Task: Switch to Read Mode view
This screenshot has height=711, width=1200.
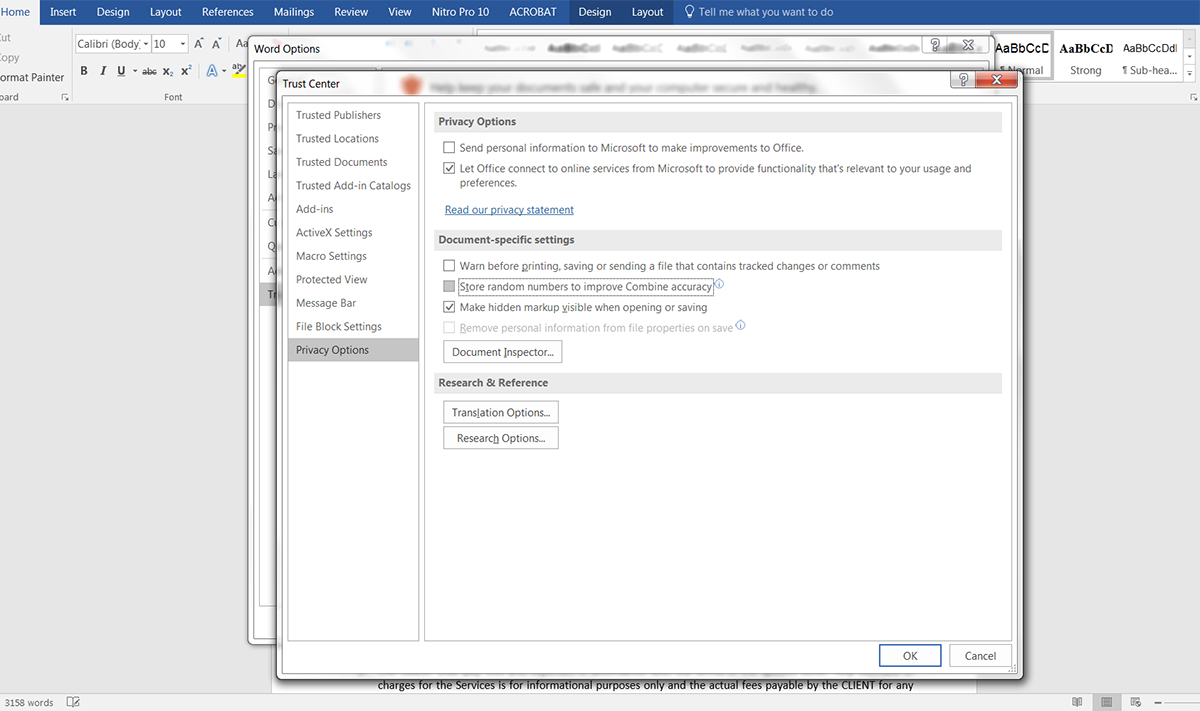Action: (x=1077, y=703)
